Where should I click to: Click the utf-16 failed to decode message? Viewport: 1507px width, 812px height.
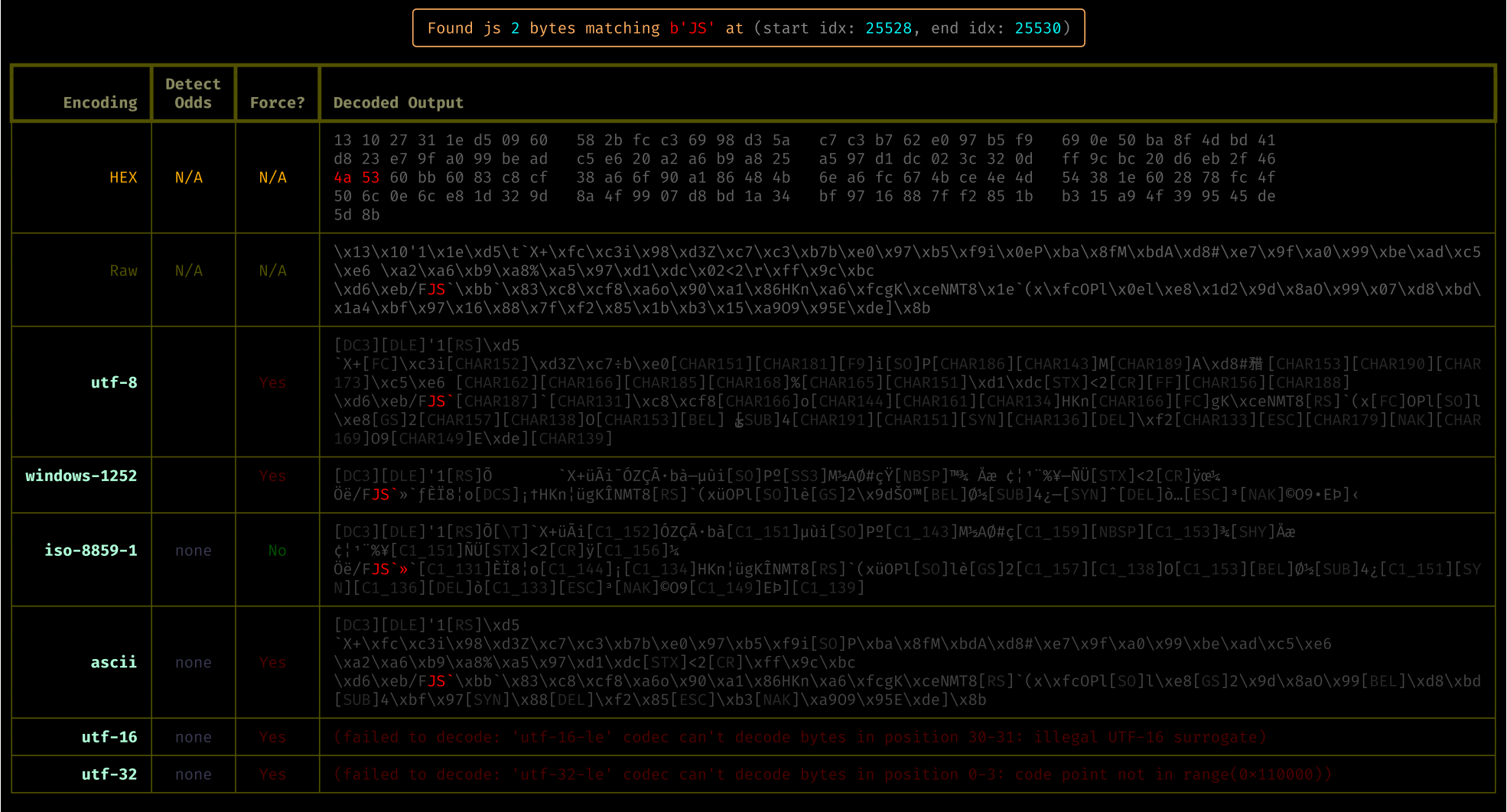coord(800,737)
